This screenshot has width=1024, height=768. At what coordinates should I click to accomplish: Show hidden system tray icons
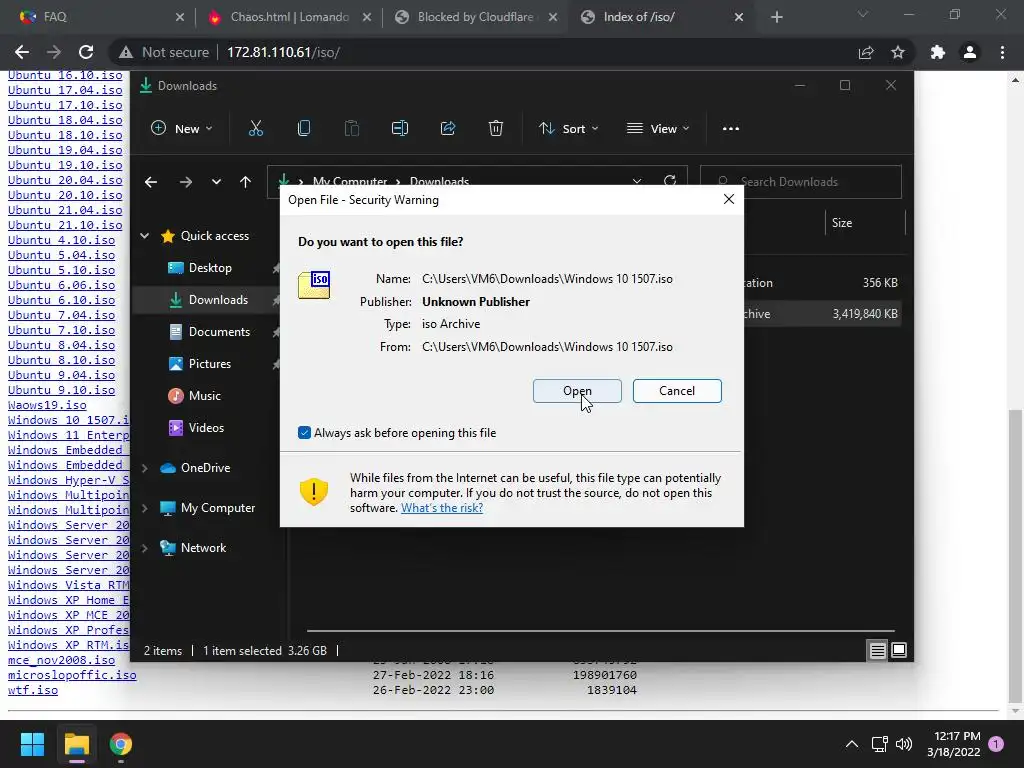pos(852,744)
